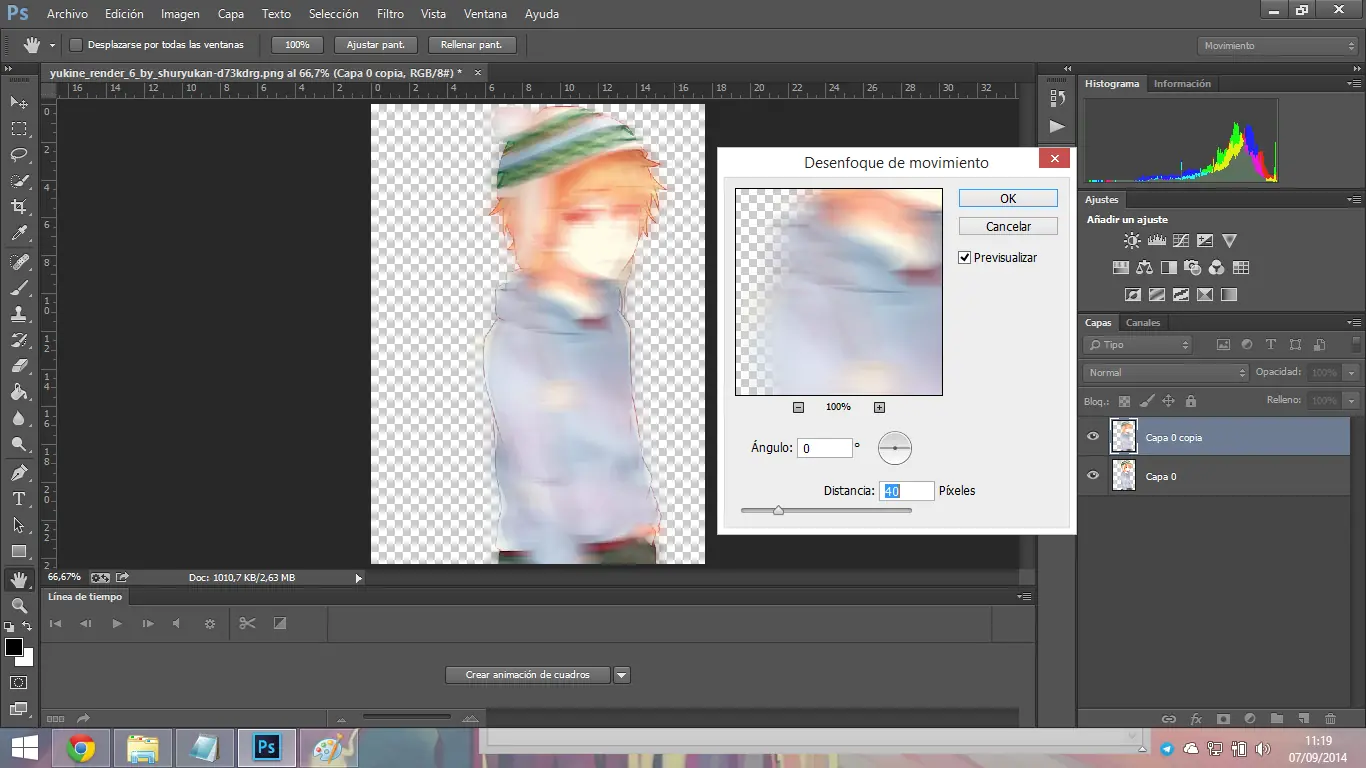
Task: Expand the animation type dropdown arrow
Action: [x=622, y=675]
